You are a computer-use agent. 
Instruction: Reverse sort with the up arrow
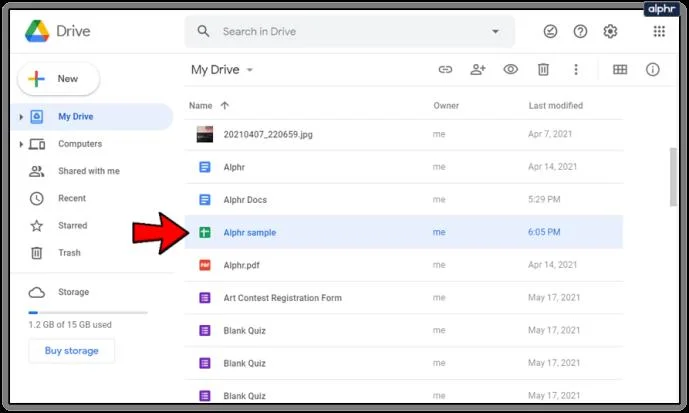coord(225,105)
